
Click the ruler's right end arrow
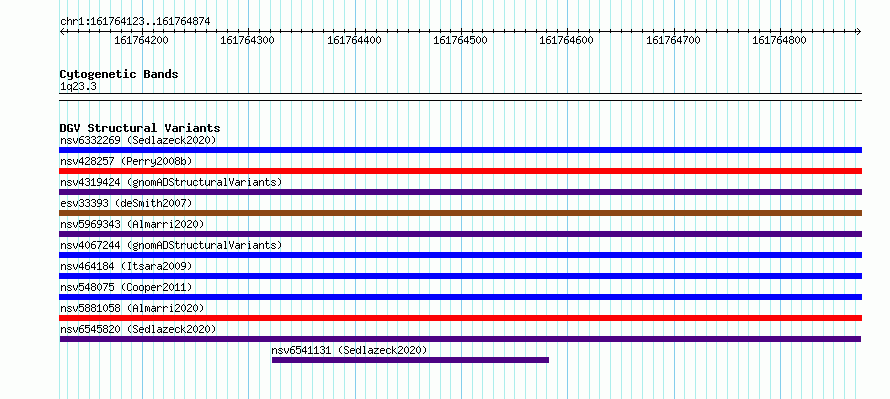(859, 31)
